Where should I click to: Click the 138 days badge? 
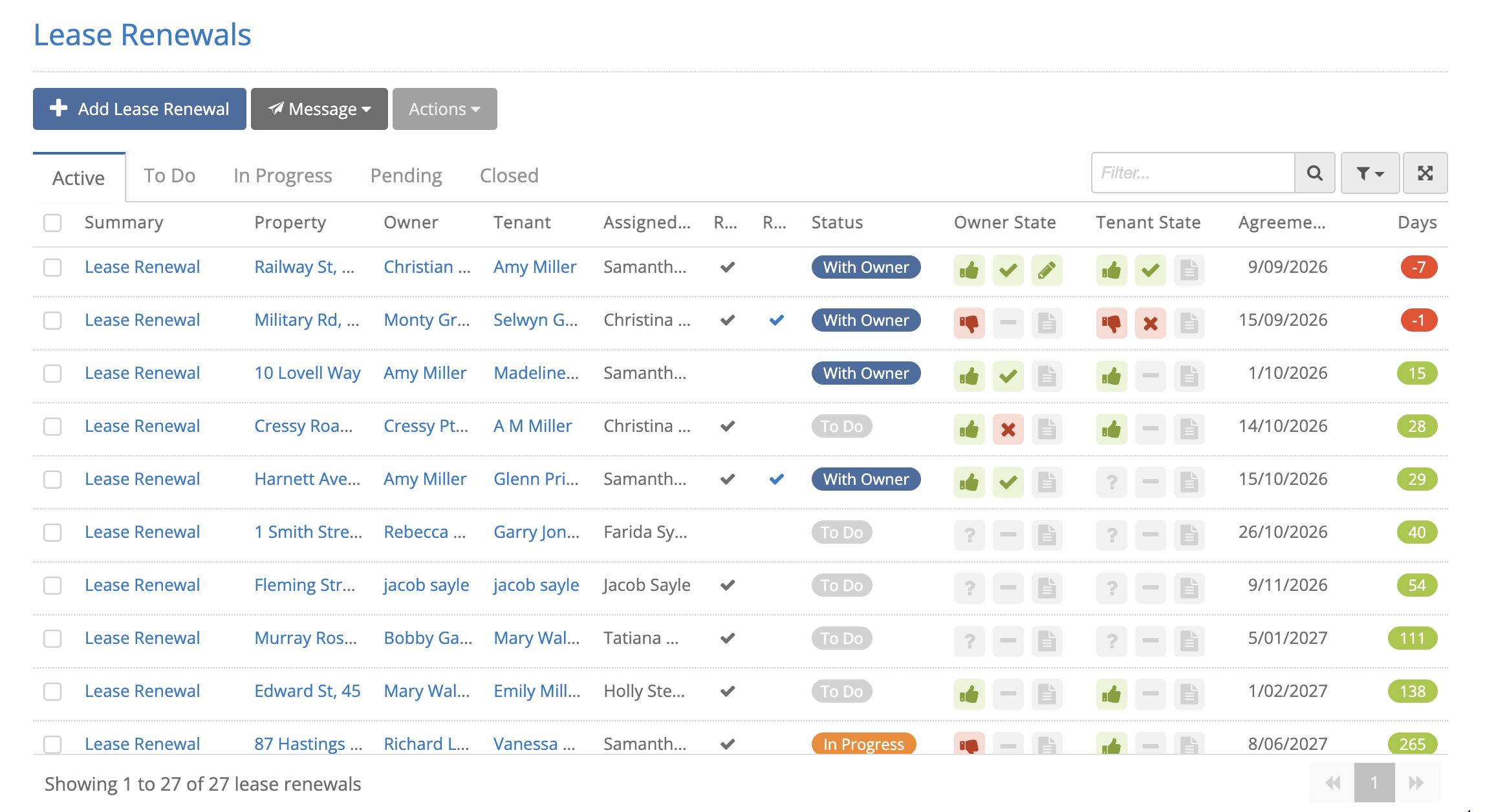(x=1413, y=691)
